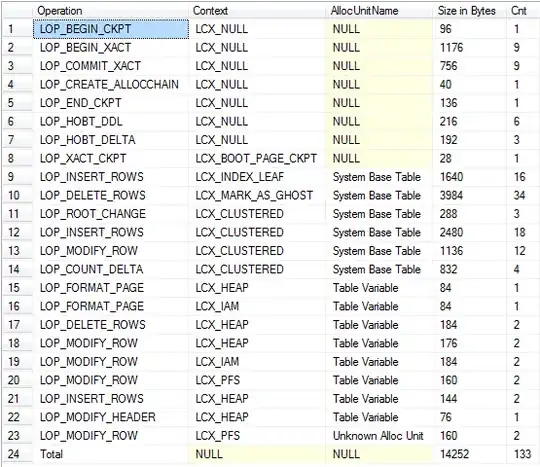This screenshot has width=540, height=467.
Task: Select the LOP_CREATE_ALLOCCHAIN cell
Action: click(x=111, y=84)
